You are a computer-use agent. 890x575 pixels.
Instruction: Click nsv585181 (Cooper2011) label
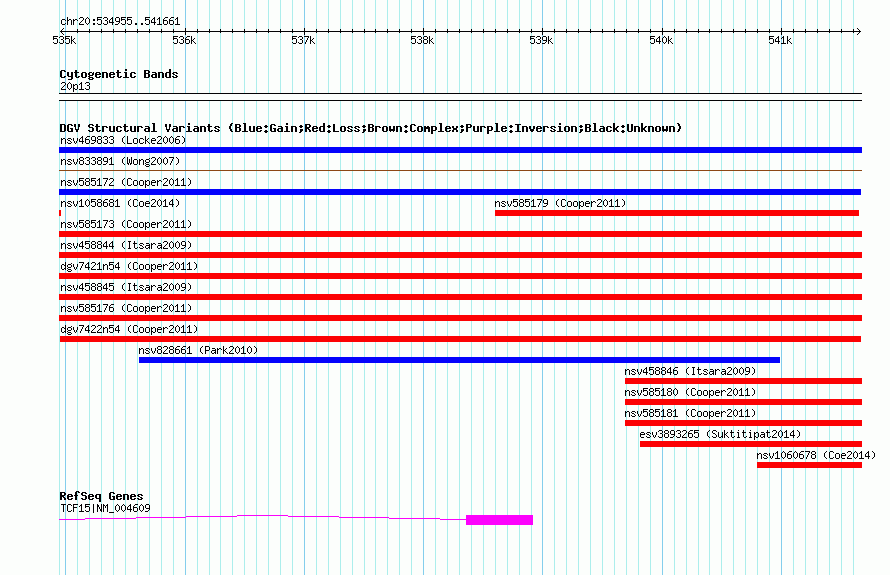[x=690, y=413]
